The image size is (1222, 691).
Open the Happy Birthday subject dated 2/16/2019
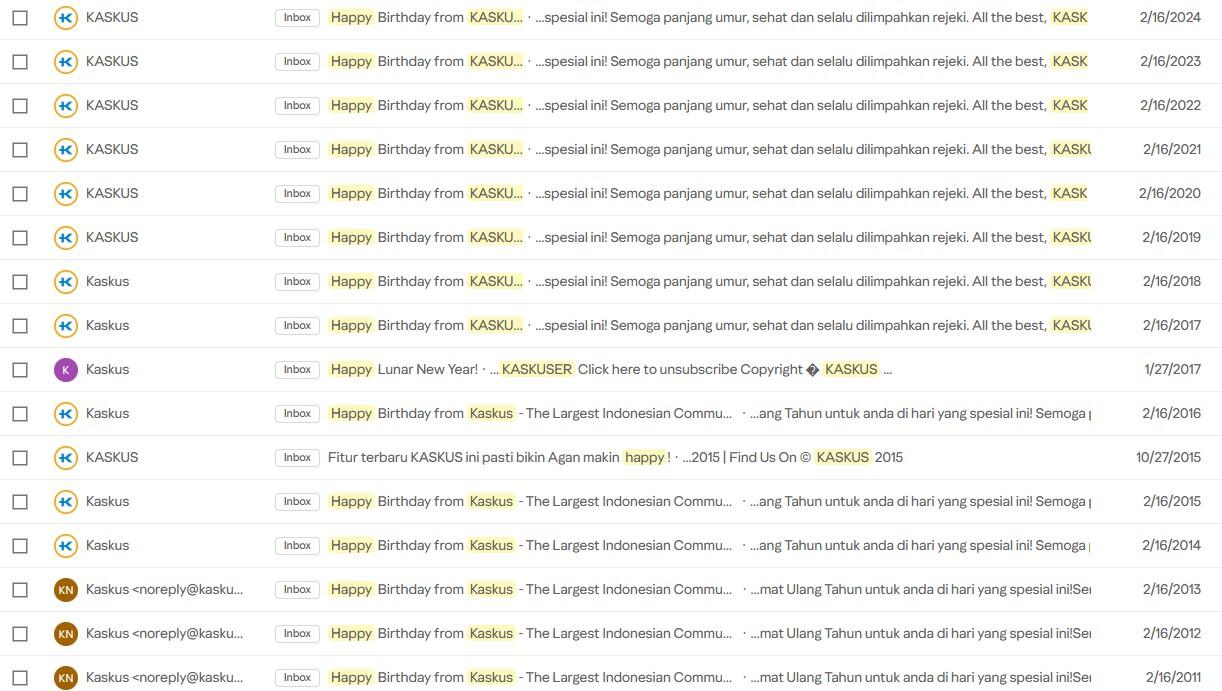tap(425, 237)
